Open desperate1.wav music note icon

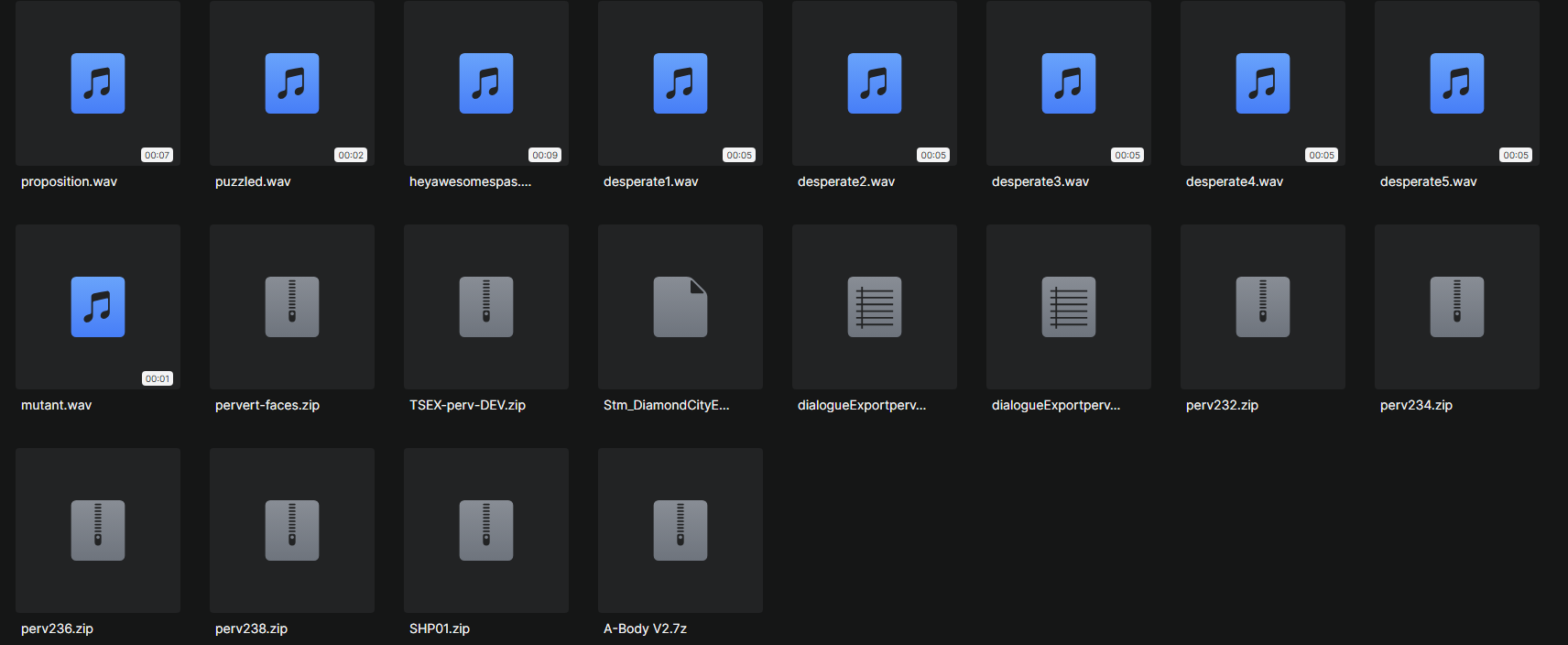681,83
